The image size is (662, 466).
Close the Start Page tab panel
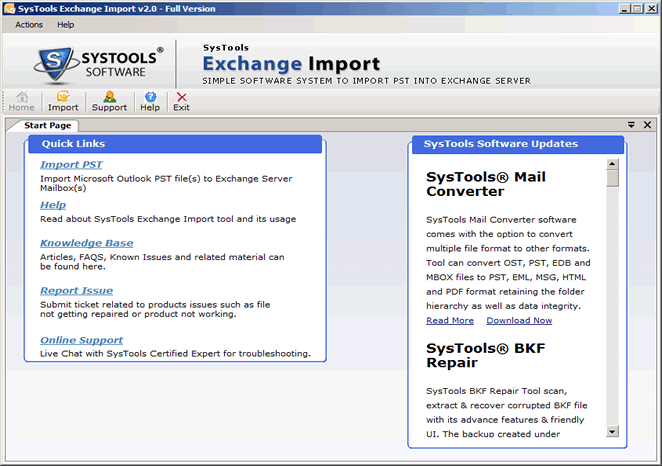tap(647, 125)
